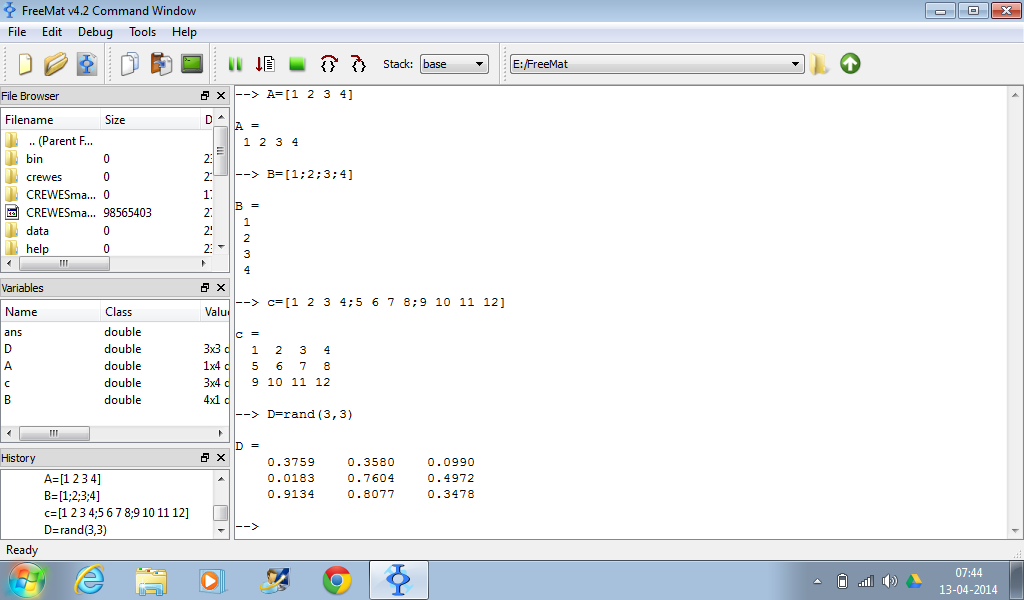Select the long c=[1 2 3 4;5... history entry
This screenshot has width=1024, height=600.
pos(116,513)
